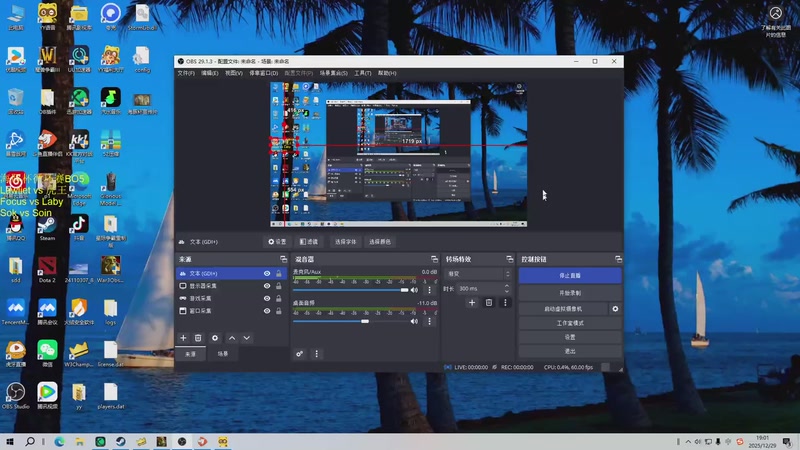Viewport: 800px width, 450px height.
Task: Lock the game capture source
Action: [279, 298]
